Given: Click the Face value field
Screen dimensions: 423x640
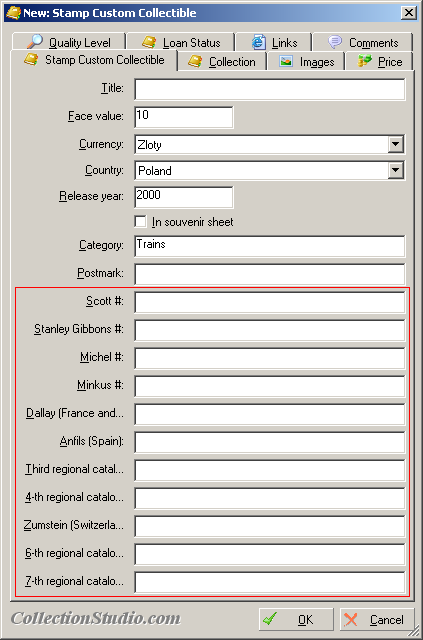Looking at the screenshot, I should tap(184, 117).
